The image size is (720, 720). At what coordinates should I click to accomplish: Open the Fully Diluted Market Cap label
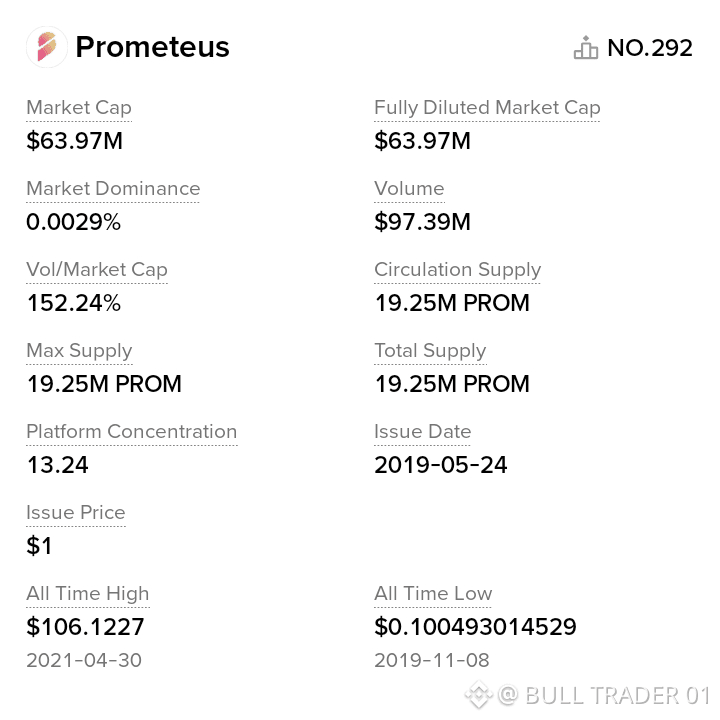click(x=487, y=107)
